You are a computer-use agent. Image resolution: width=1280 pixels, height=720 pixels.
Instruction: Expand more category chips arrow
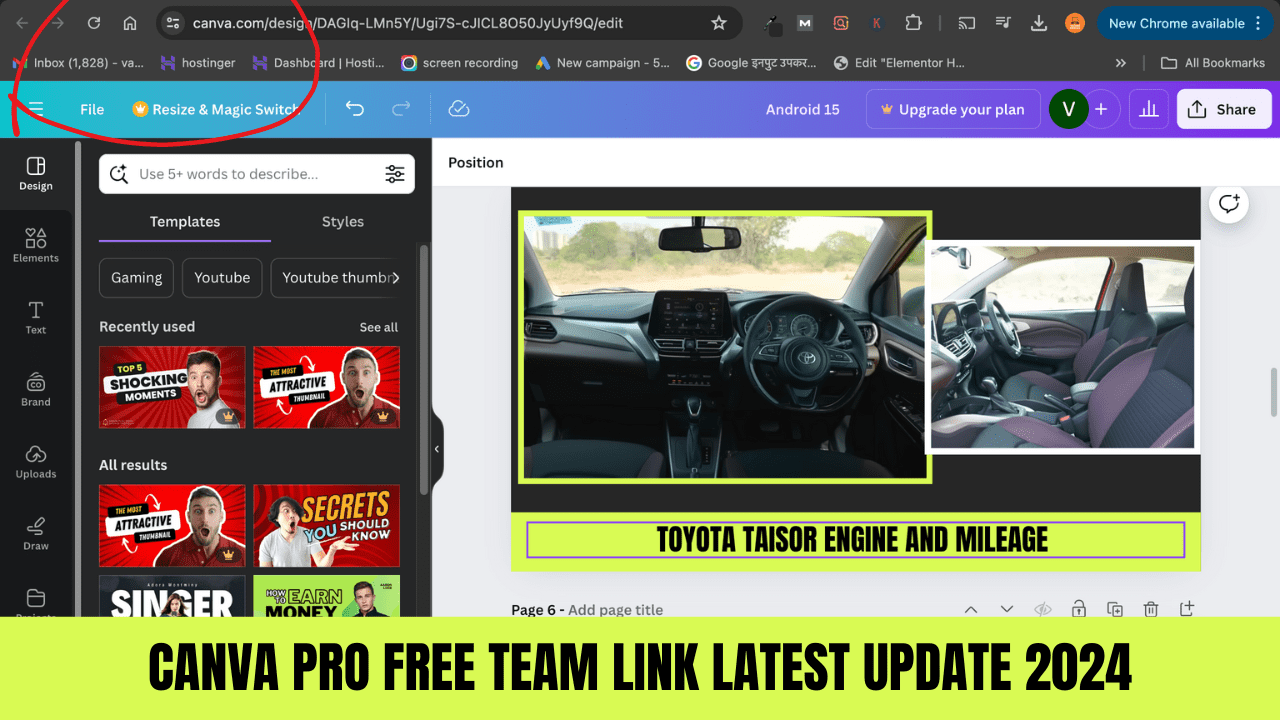(x=394, y=278)
